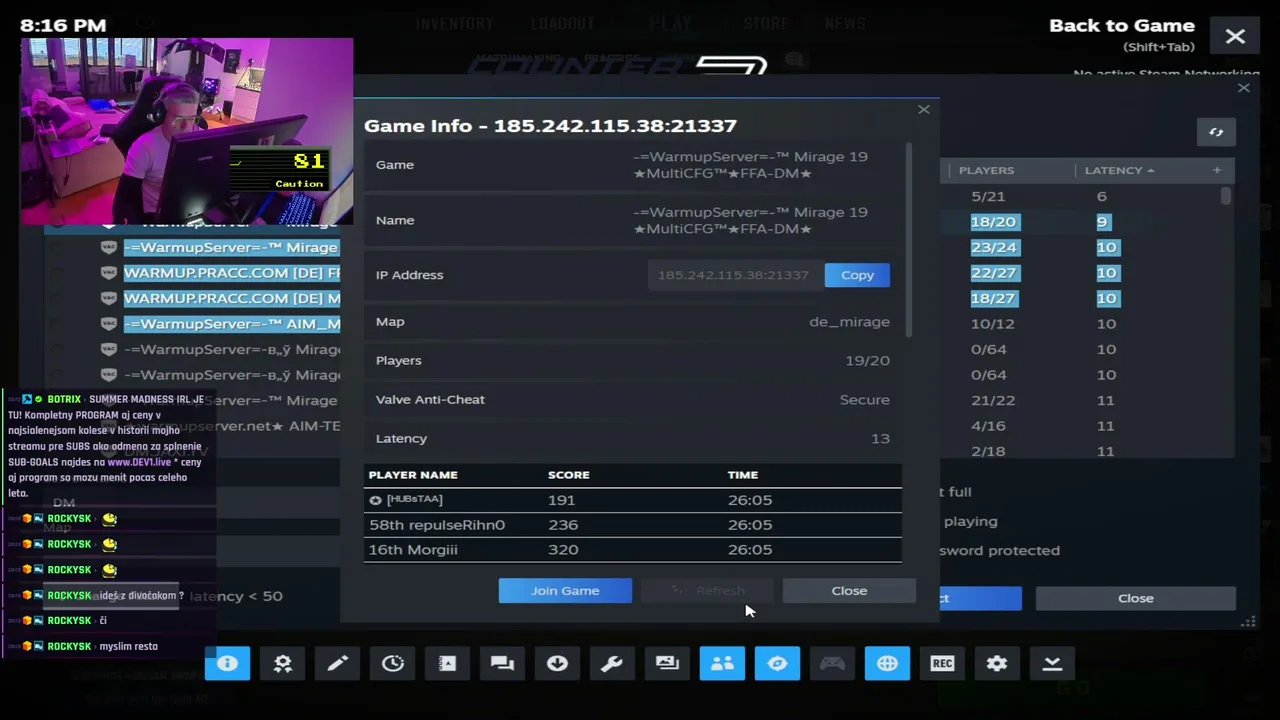
Task: Click the de_mirage map value
Action: point(849,322)
